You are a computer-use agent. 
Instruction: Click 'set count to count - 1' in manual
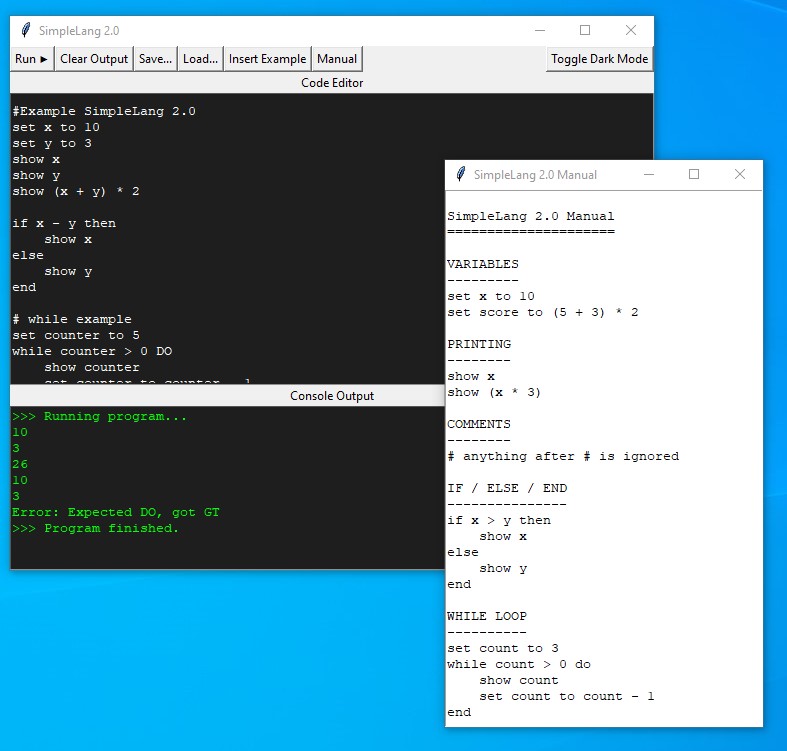(x=567, y=696)
